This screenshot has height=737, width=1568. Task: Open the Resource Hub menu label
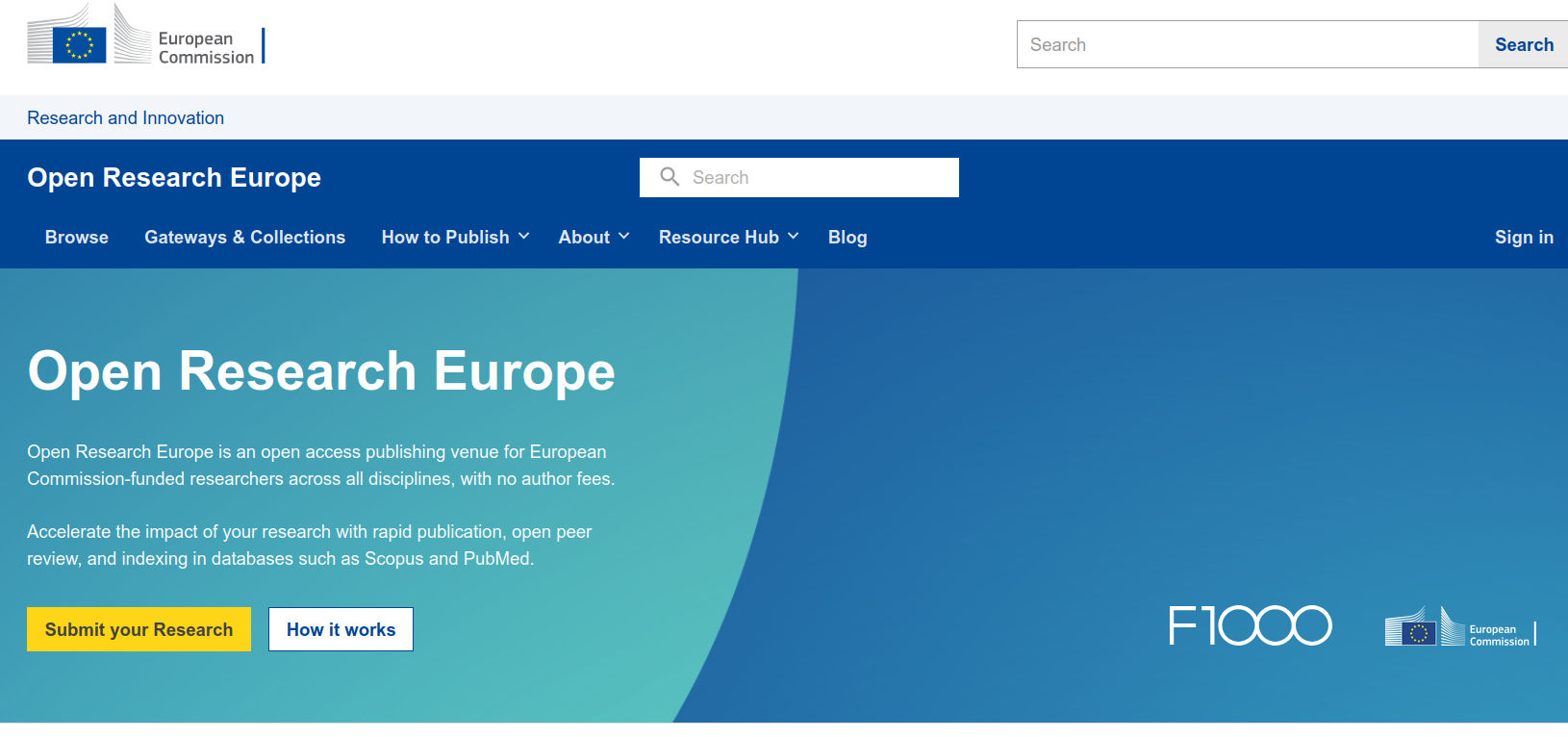coord(719,238)
